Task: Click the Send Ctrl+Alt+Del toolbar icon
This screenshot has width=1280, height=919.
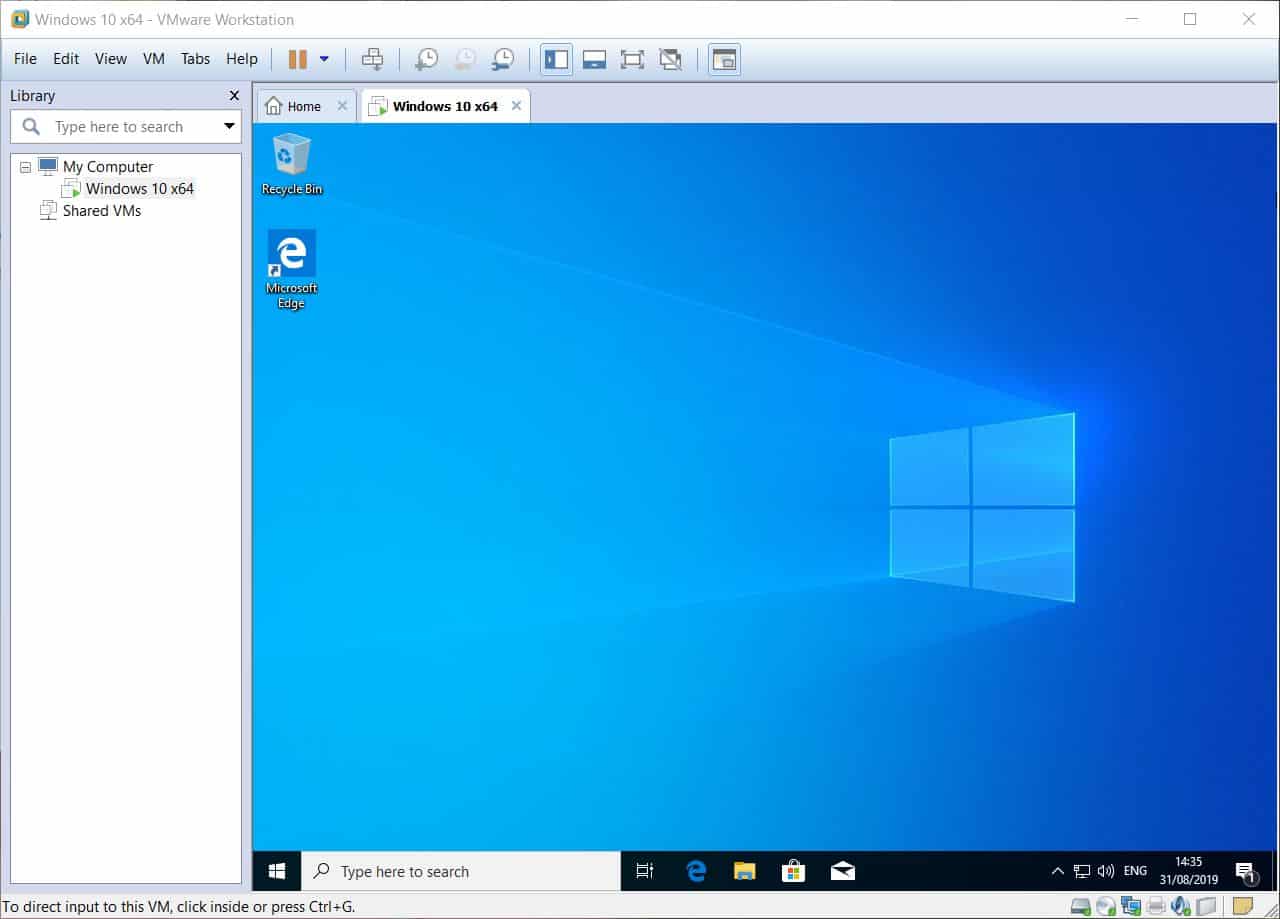Action: (x=372, y=59)
